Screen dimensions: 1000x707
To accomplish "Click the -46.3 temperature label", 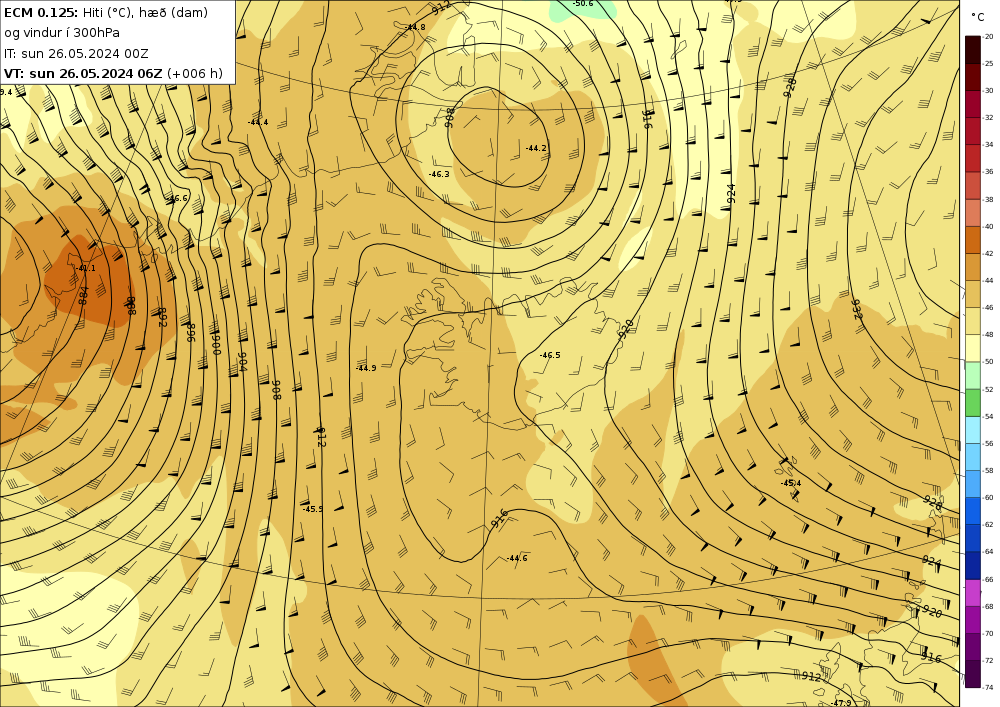I will pyautogui.click(x=439, y=174).
